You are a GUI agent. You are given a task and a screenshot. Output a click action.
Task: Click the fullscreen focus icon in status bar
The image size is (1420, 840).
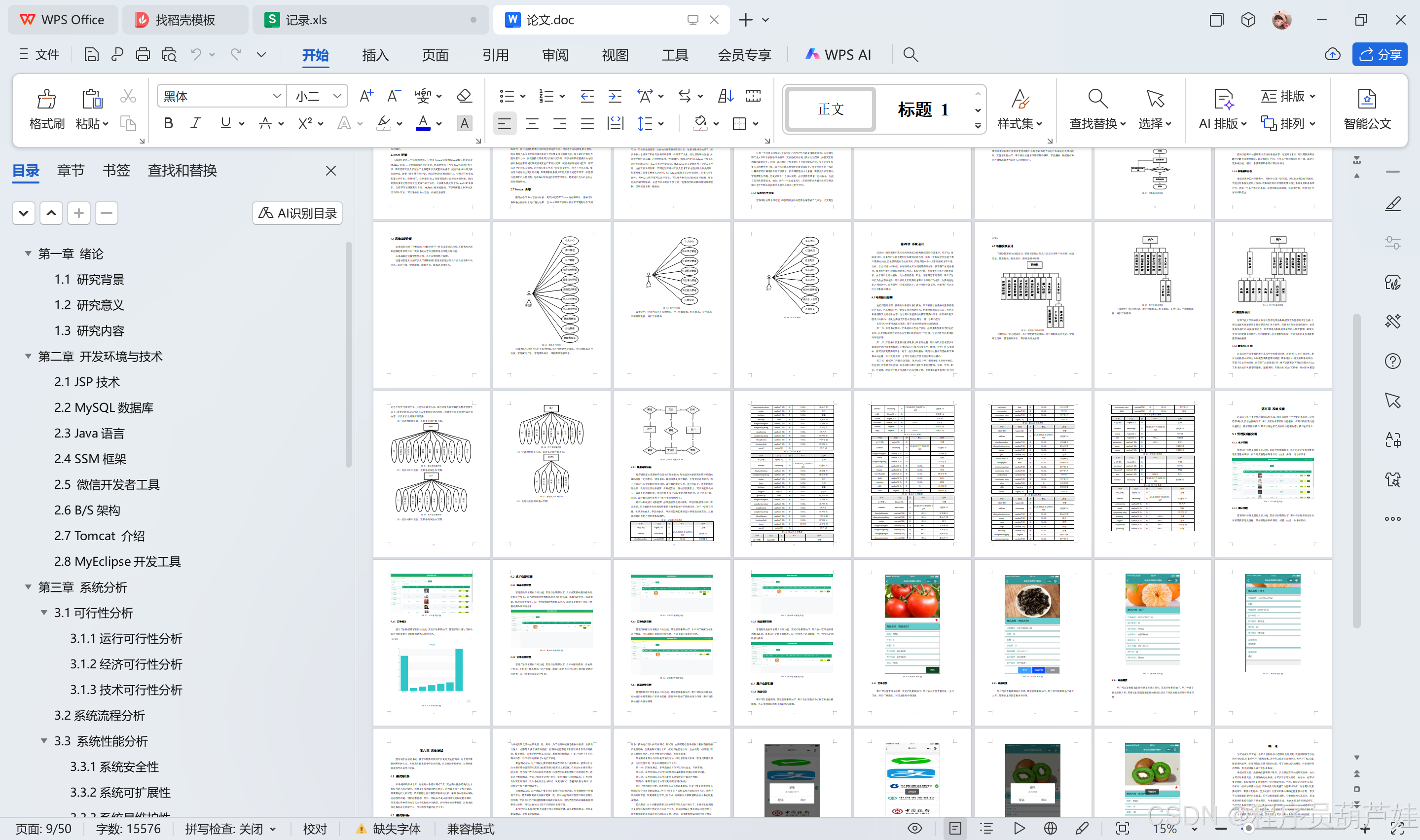point(1122,829)
